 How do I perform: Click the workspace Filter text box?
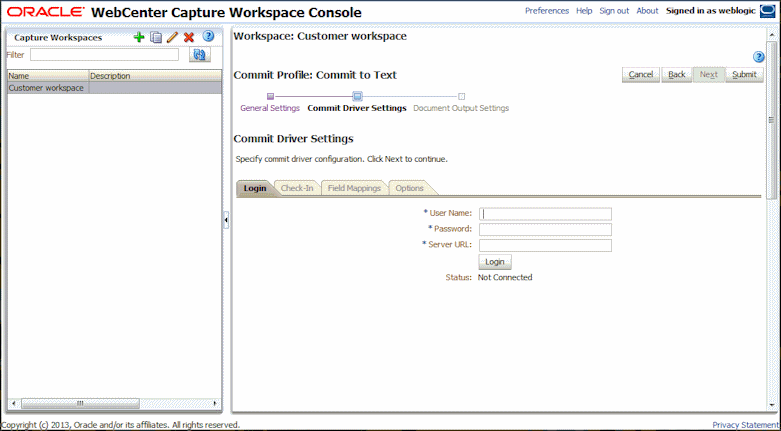pos(104,55)
